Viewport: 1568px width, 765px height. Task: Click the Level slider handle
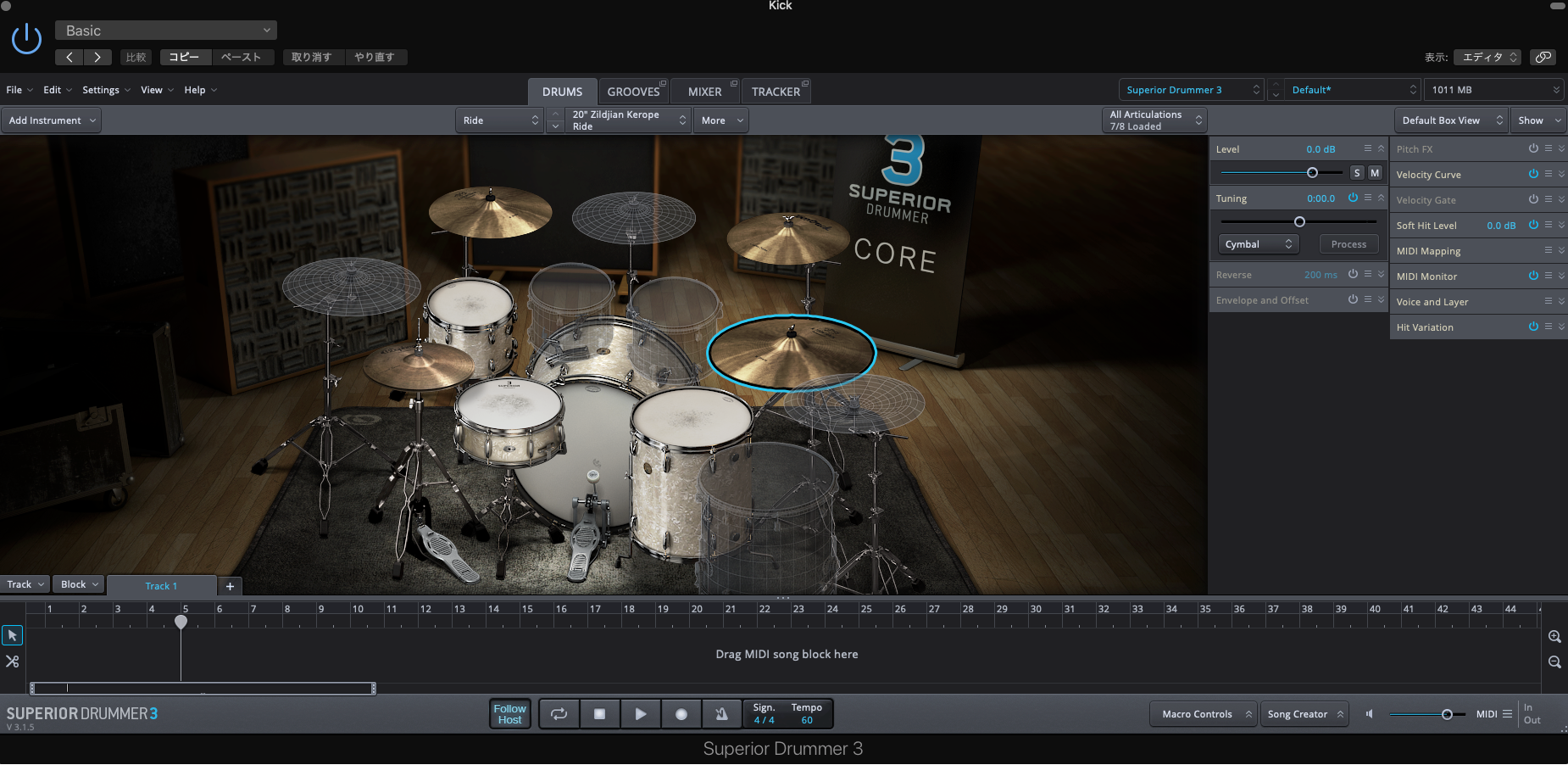coord(1312,173)
